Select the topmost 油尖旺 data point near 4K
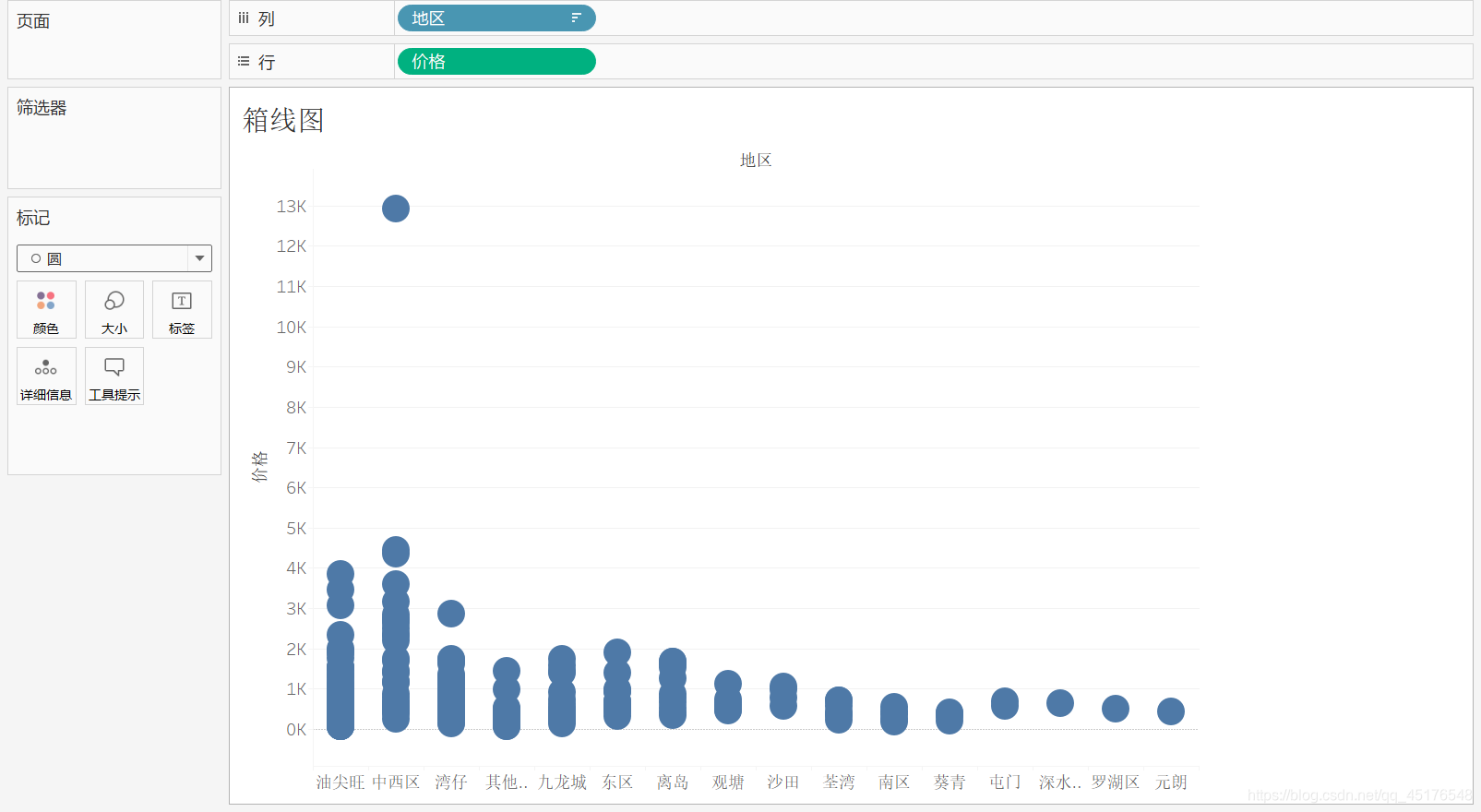The image size is (1481, 812). click(x=340, y=573)
